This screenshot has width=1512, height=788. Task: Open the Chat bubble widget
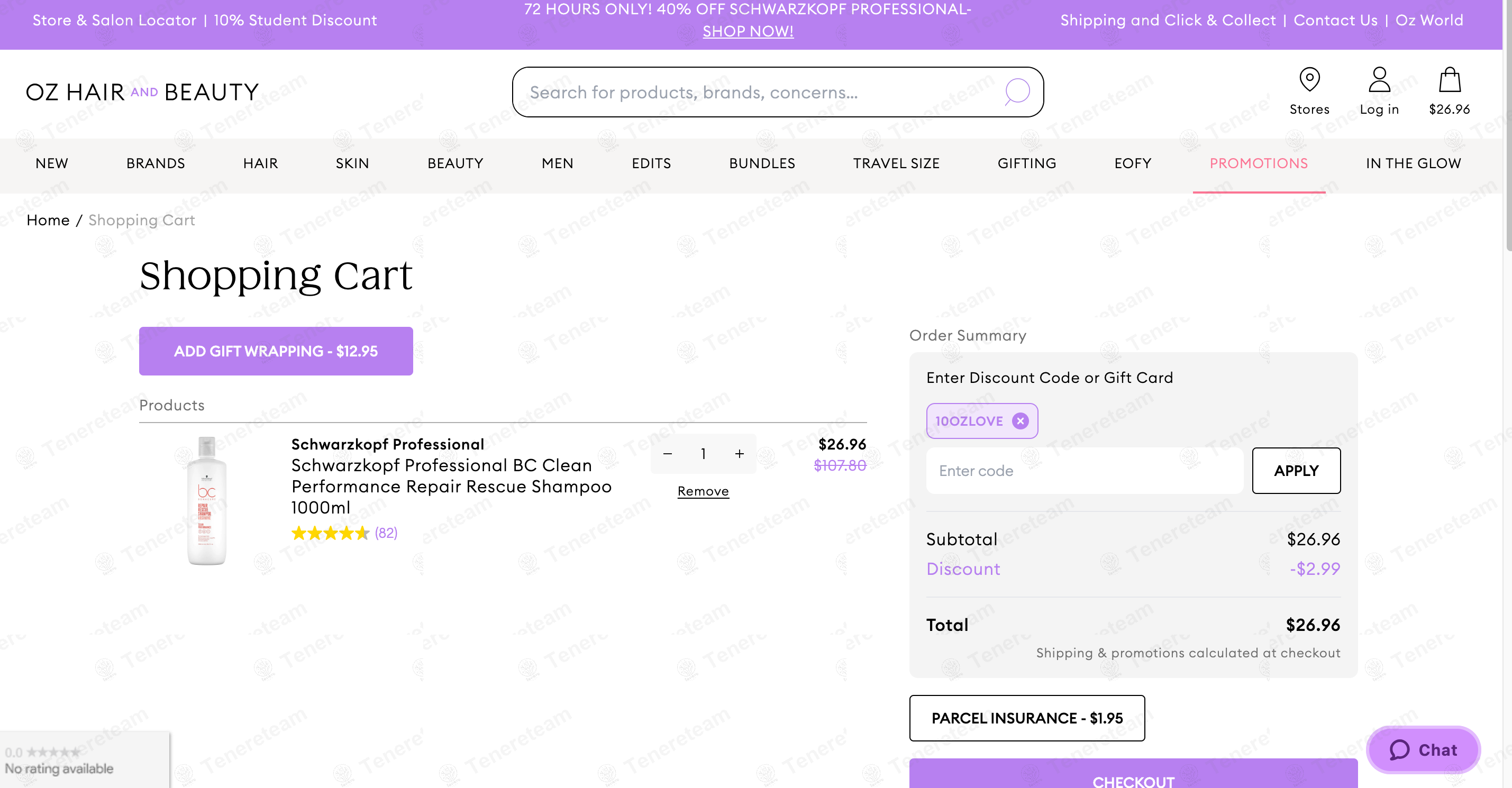[x=1423, y=749]
